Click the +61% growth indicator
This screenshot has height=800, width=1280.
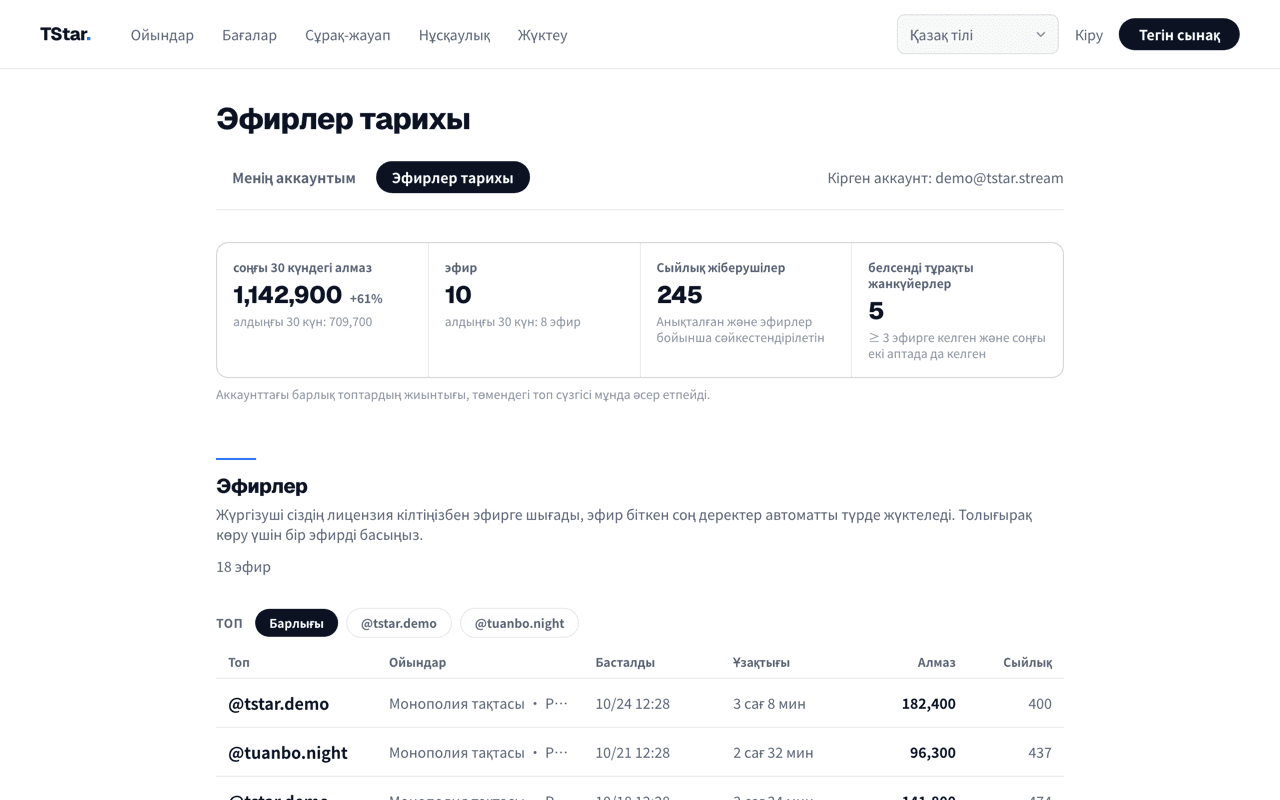coord(366,298)
